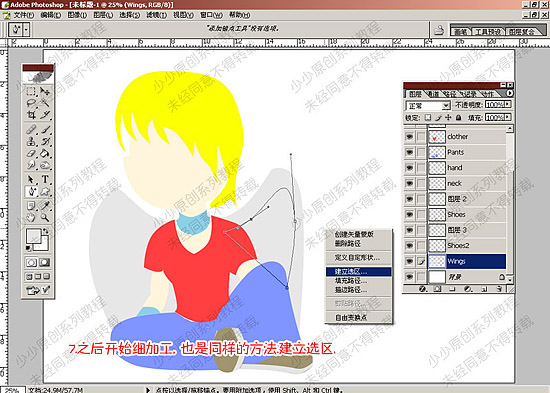Enable lock all padlock option
This screenshot has height=393, width=550.
click(459, 118)
